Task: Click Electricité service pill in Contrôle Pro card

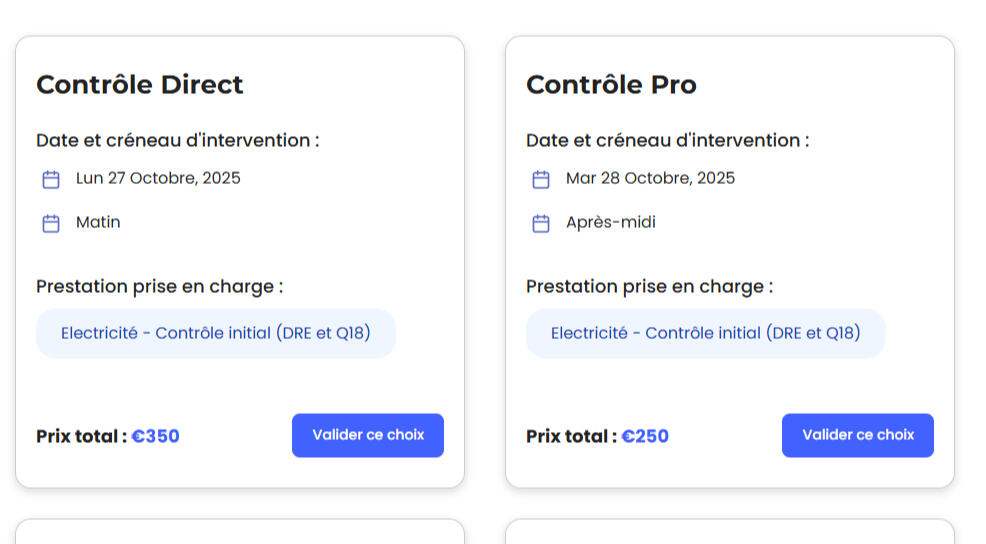Action: (x=706, y=333)
